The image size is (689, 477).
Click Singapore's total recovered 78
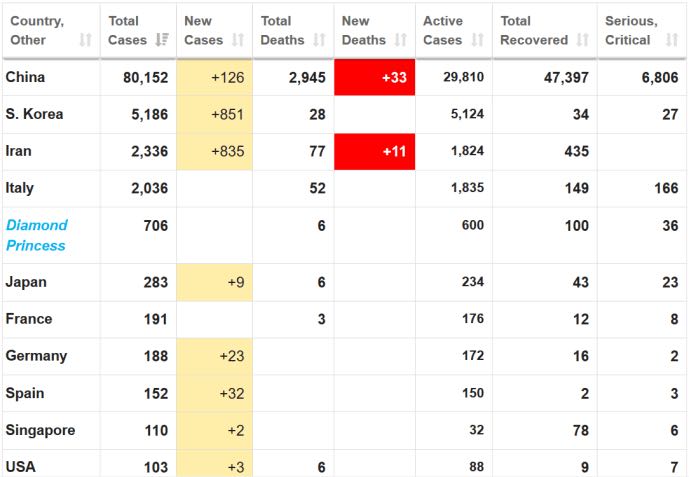pos(581,430)
